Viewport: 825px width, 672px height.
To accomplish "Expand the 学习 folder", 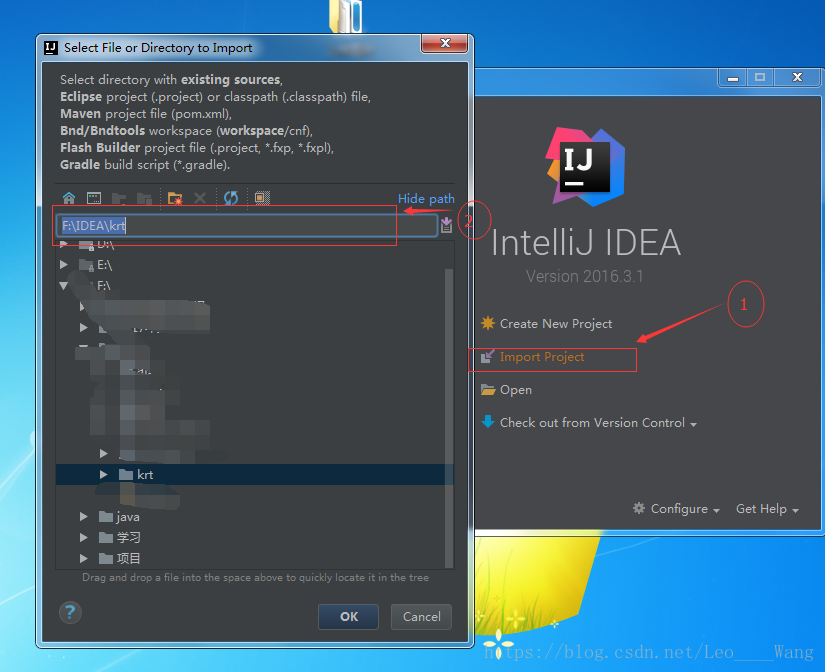I will (84, 537).
